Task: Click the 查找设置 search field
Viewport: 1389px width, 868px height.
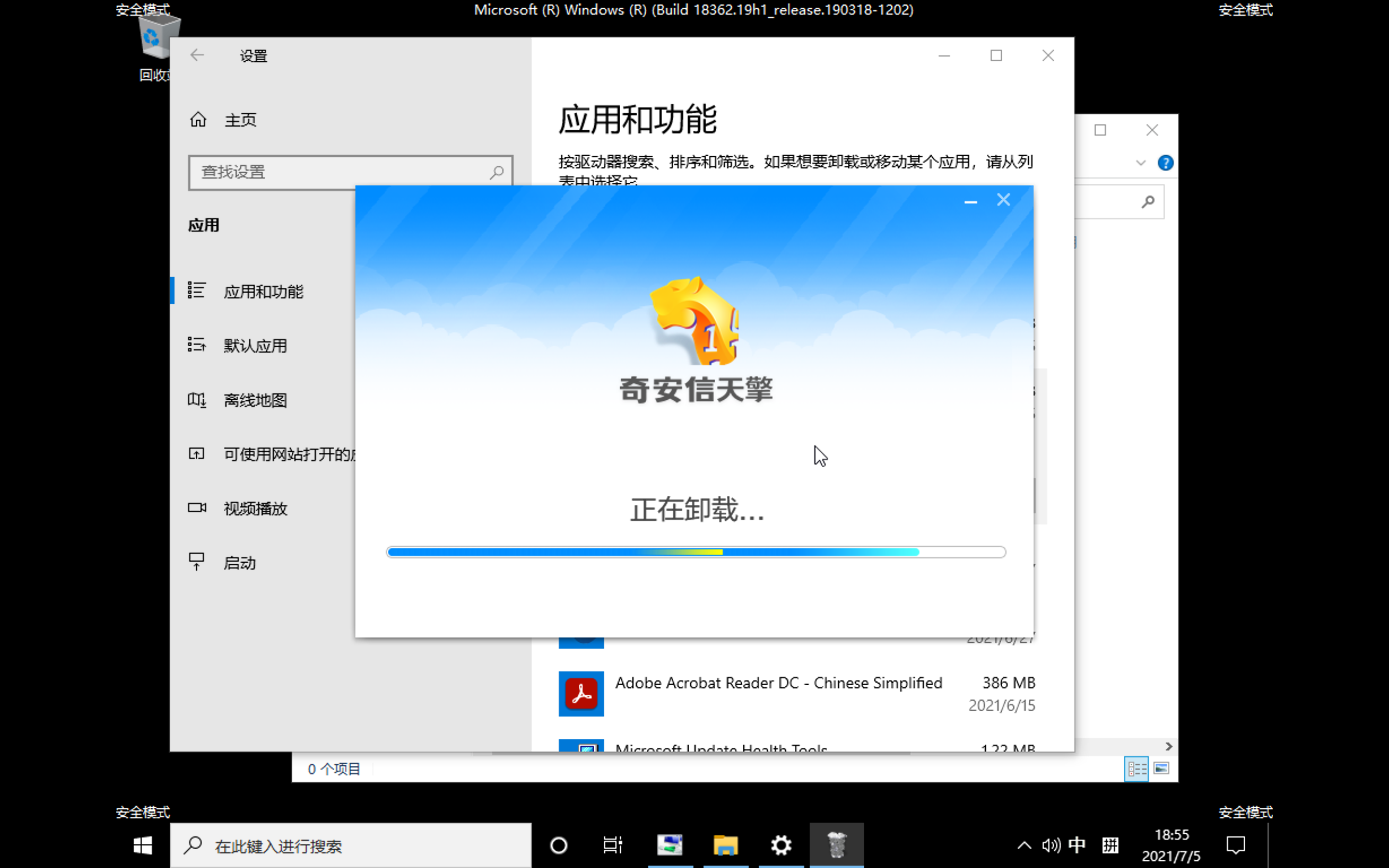Action: click(x=350, y=172)
